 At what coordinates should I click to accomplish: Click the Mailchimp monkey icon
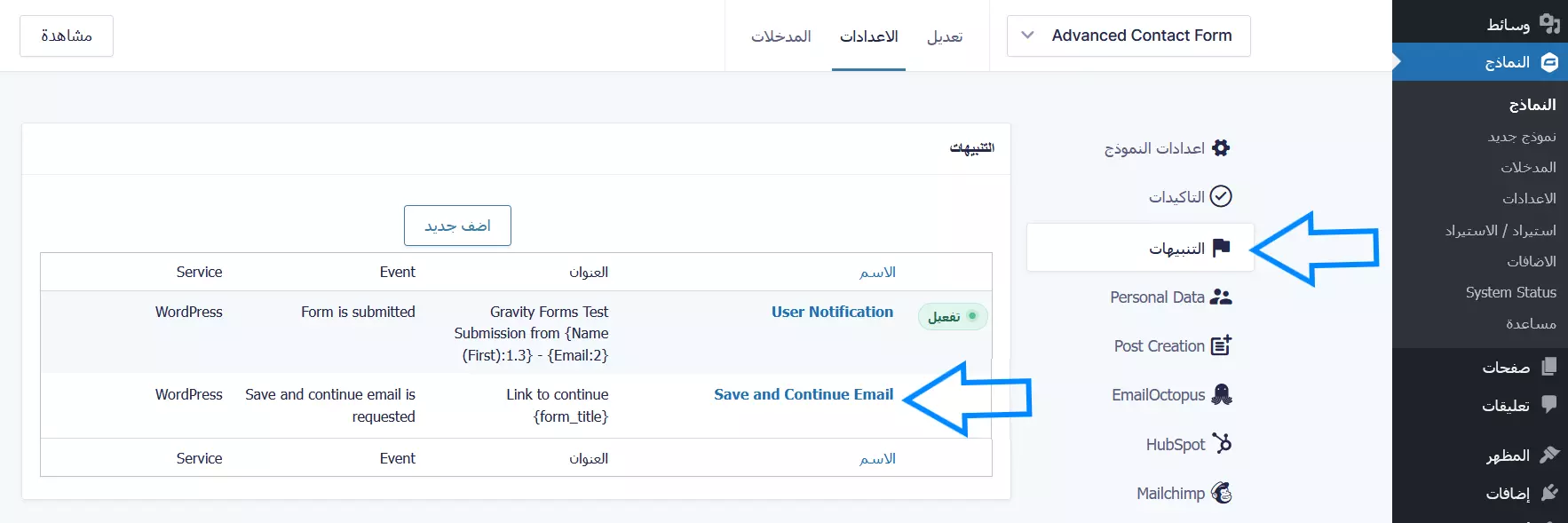(1222, 493)
